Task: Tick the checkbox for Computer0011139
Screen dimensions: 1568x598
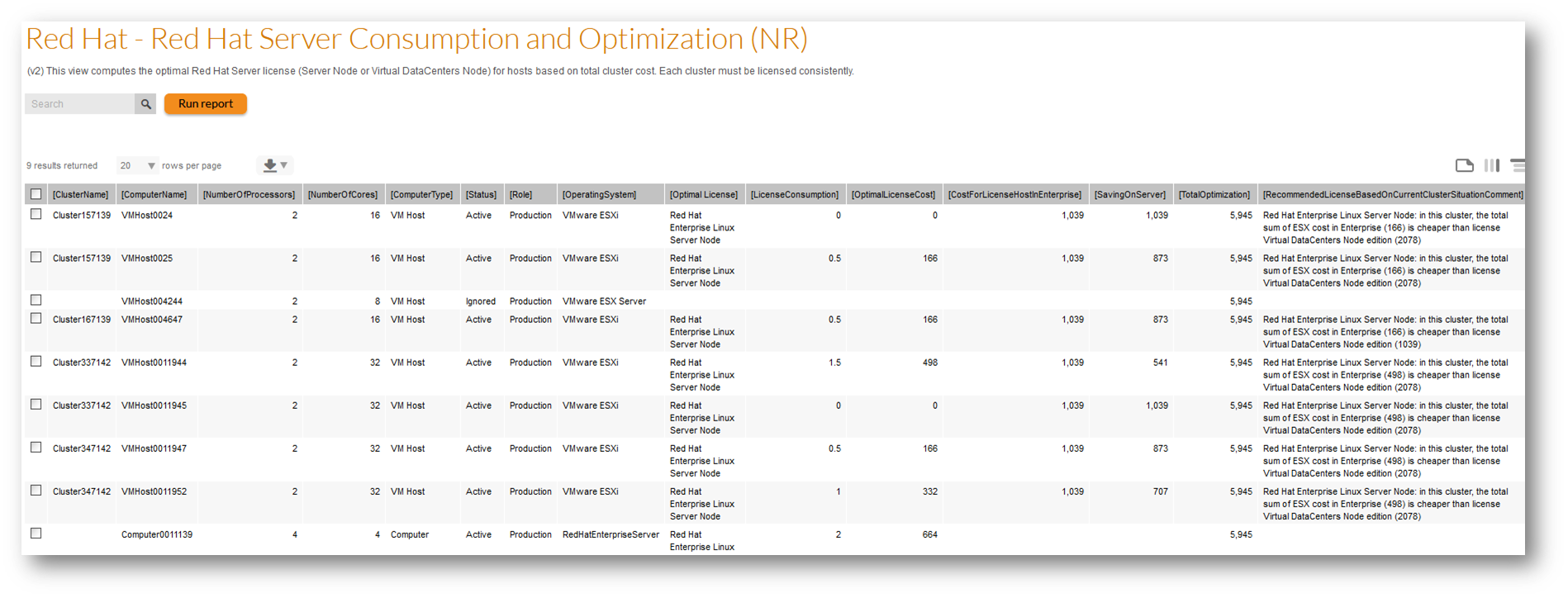Action: point(36,533)
